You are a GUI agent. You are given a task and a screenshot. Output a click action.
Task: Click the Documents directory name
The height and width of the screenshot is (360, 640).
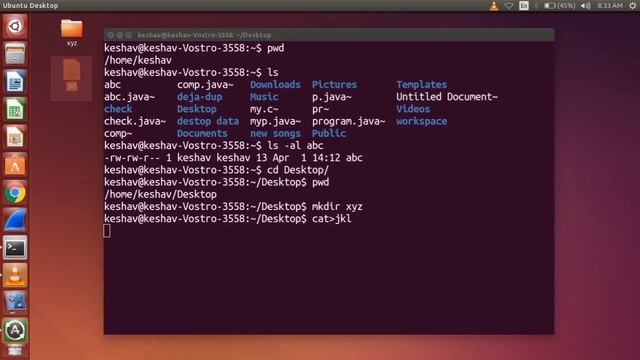pos(202,133)
